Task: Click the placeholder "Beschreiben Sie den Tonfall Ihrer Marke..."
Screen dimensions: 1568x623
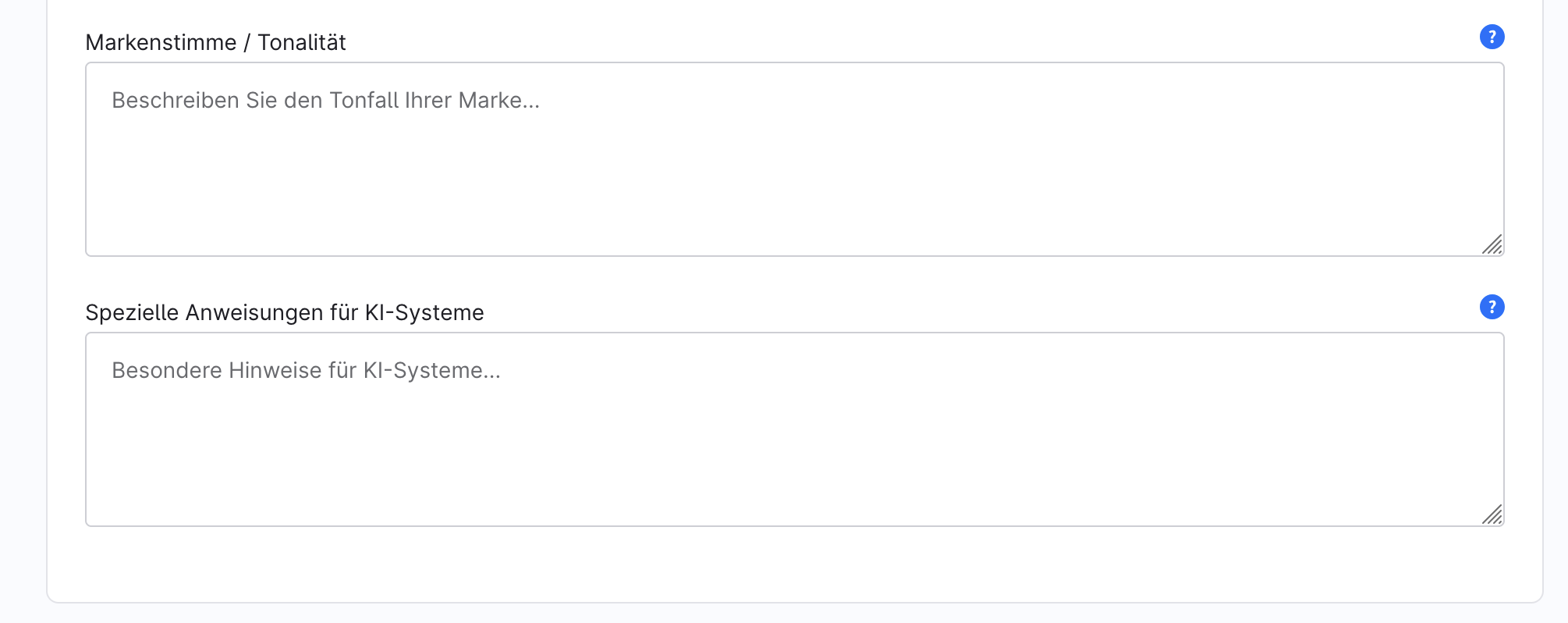Action: (x=325, y=101)
